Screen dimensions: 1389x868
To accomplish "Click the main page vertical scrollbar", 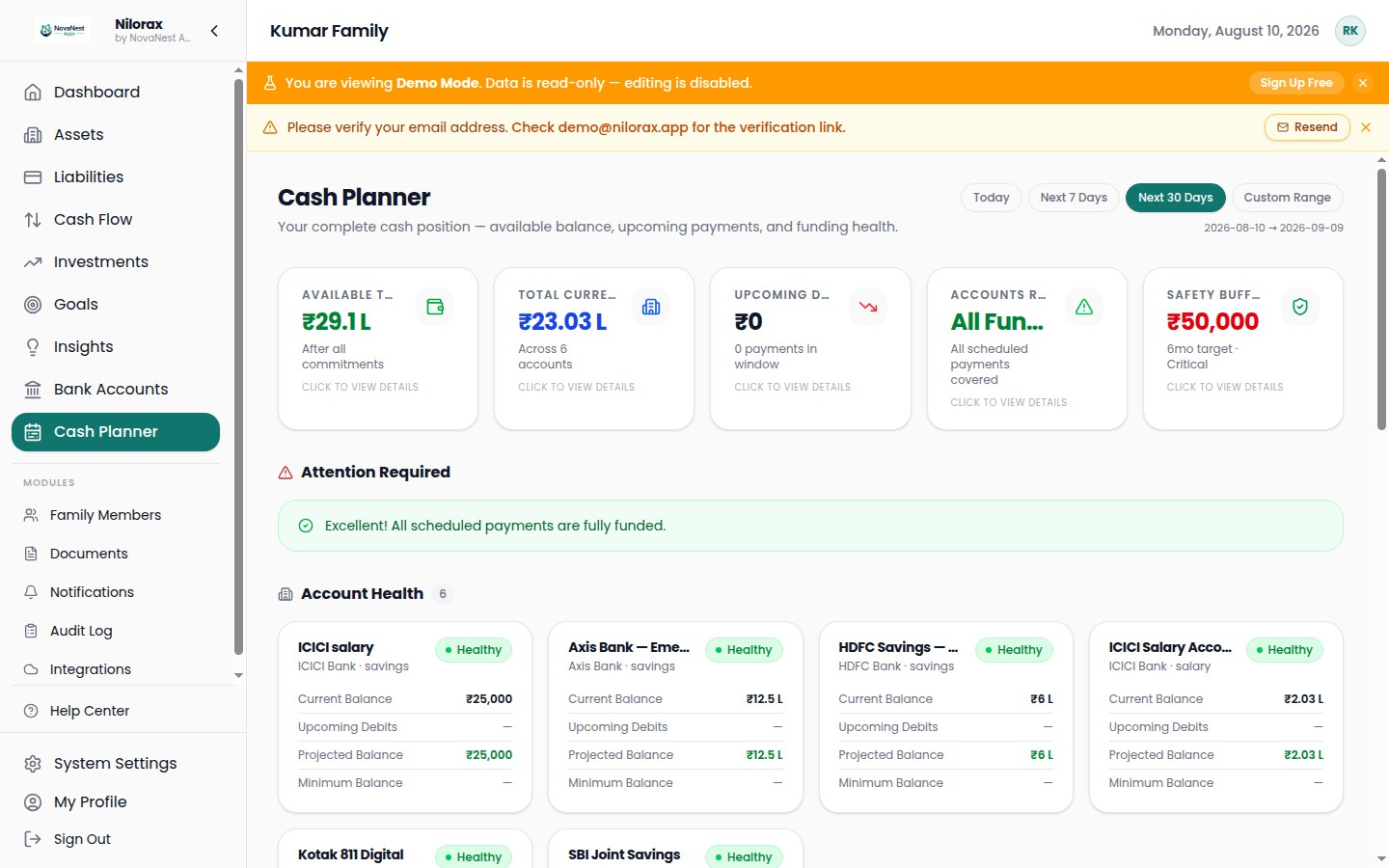I will pyautogui.click(x=1381, y=299).
